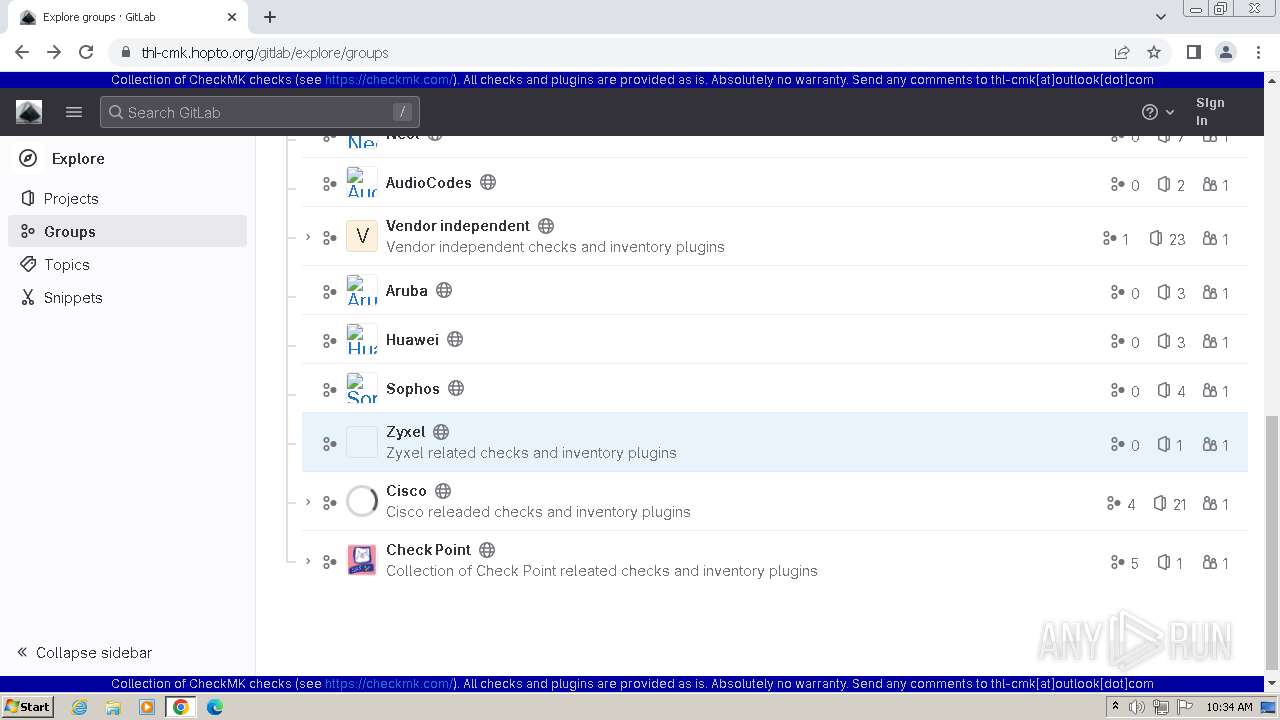The width and height of the screenshot is (1280, 720).
Task: Reload the page
Action: (x=86, y=52)
